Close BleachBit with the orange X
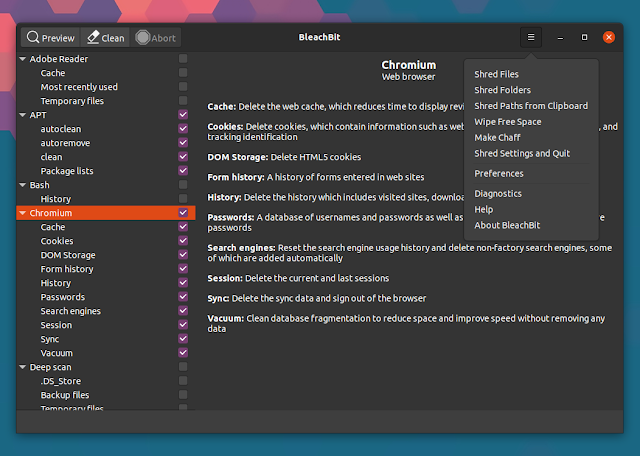This screenshot has width=640, height=456. (x=609, y=37)
